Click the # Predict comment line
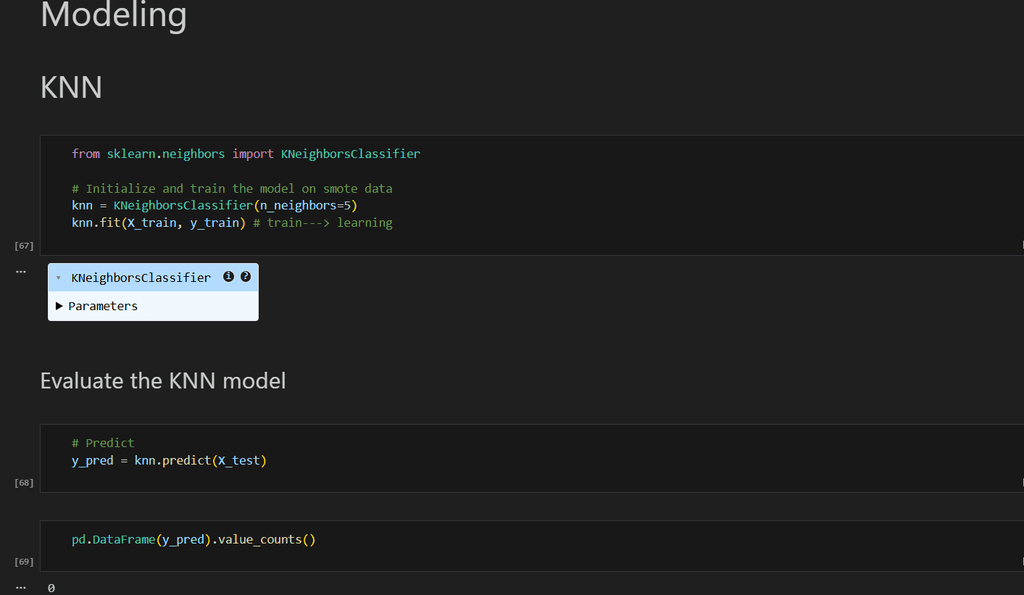 pos(103,443)
